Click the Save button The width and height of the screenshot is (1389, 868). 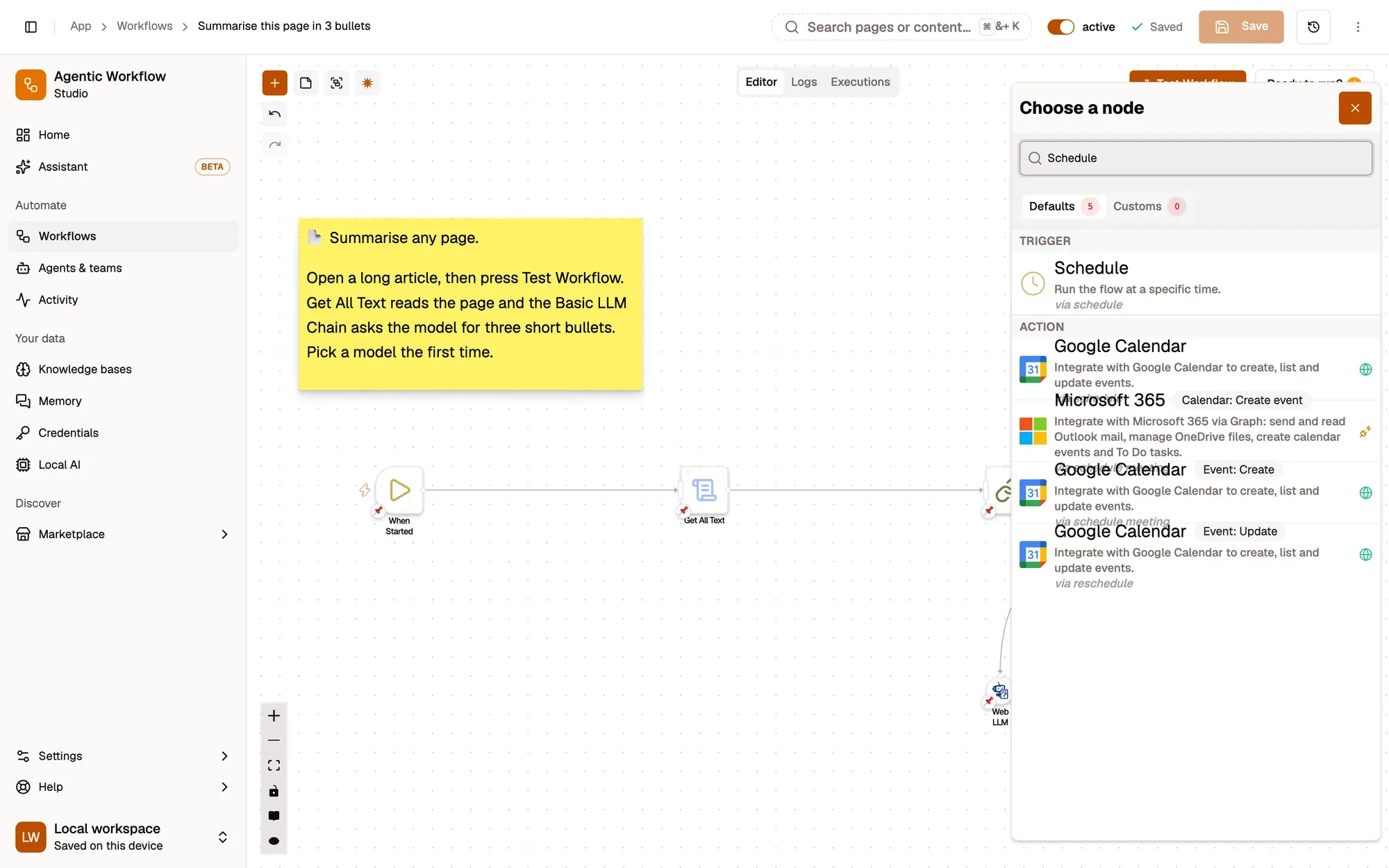[x=1240, y=26]
